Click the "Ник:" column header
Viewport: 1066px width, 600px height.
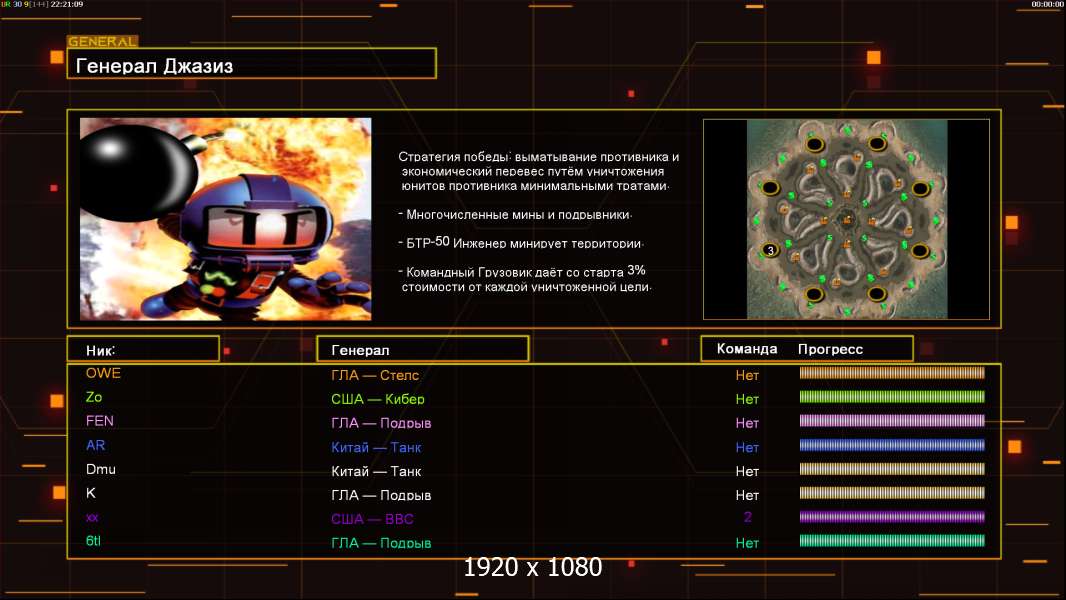[143, 349]
